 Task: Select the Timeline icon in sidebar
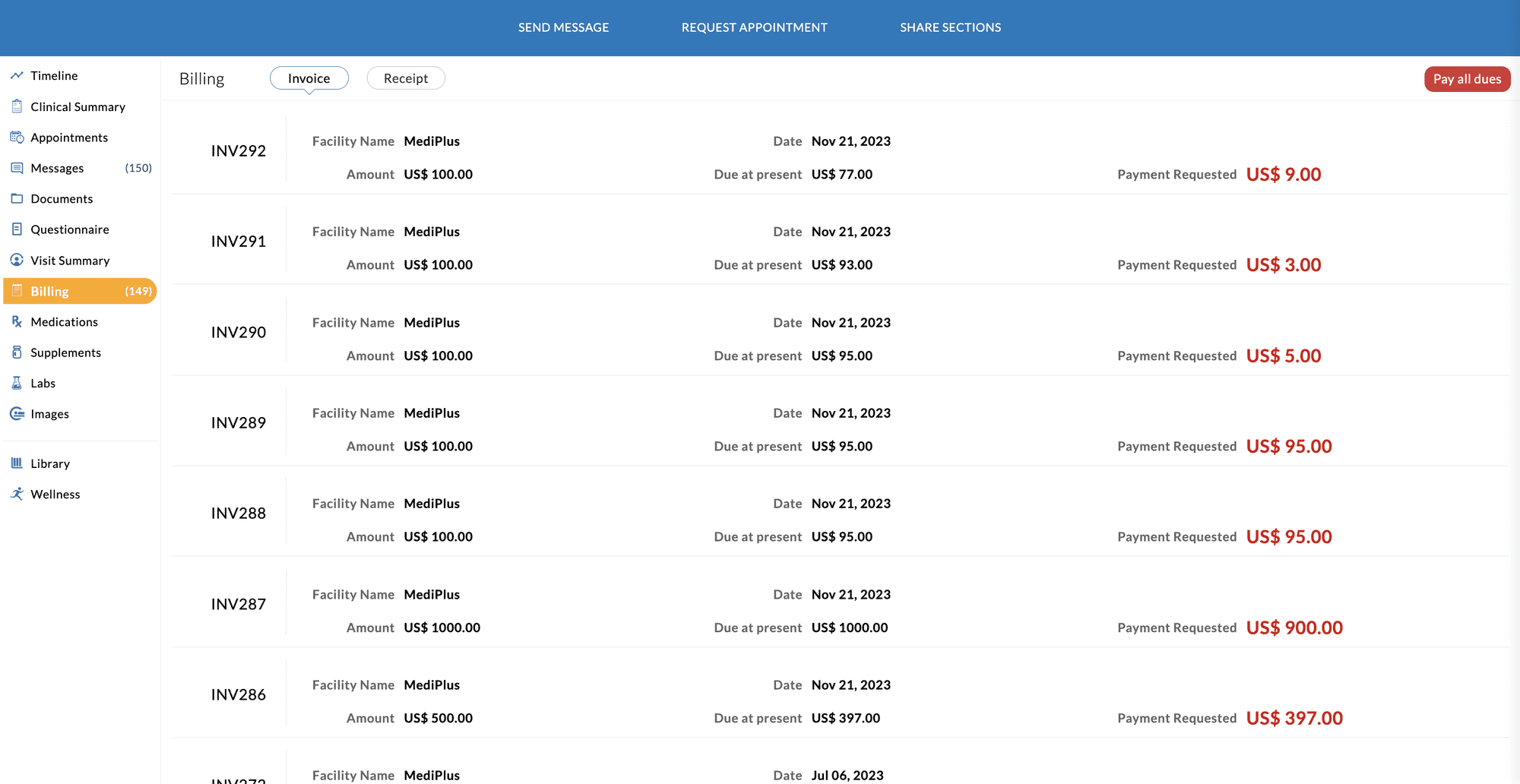[x=17, y=75]
